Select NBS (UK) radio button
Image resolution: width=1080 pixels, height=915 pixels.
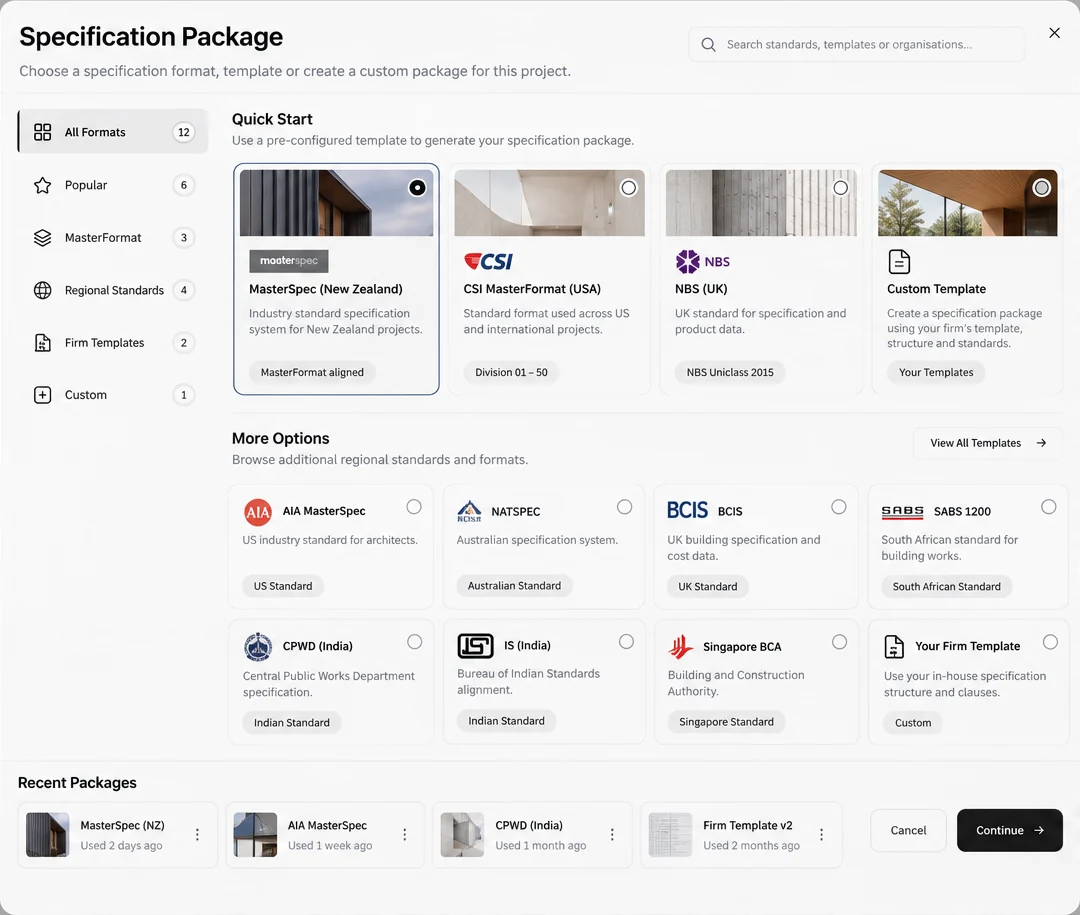pos(840,188)
